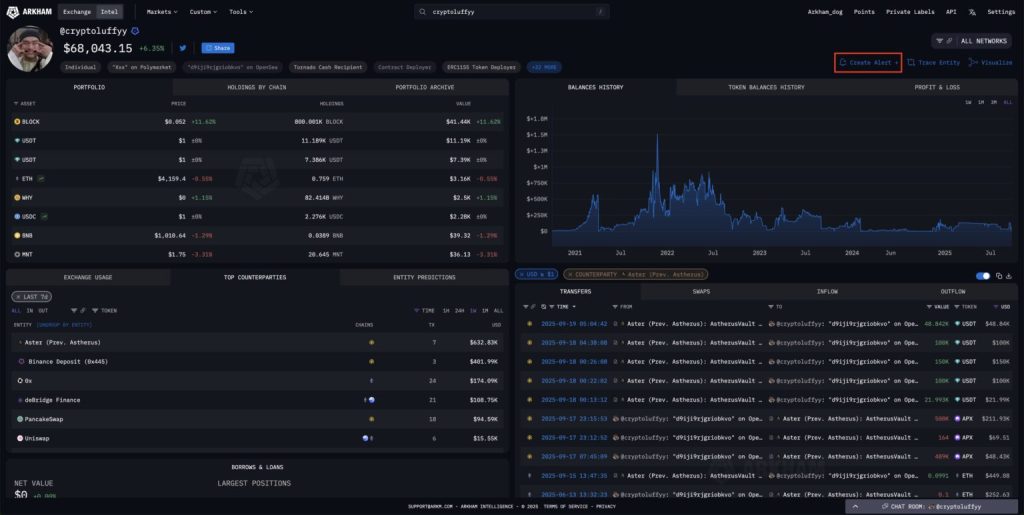Click the MNT token icon in the portfolio
Screen dimensions: 1024x515
17,255
